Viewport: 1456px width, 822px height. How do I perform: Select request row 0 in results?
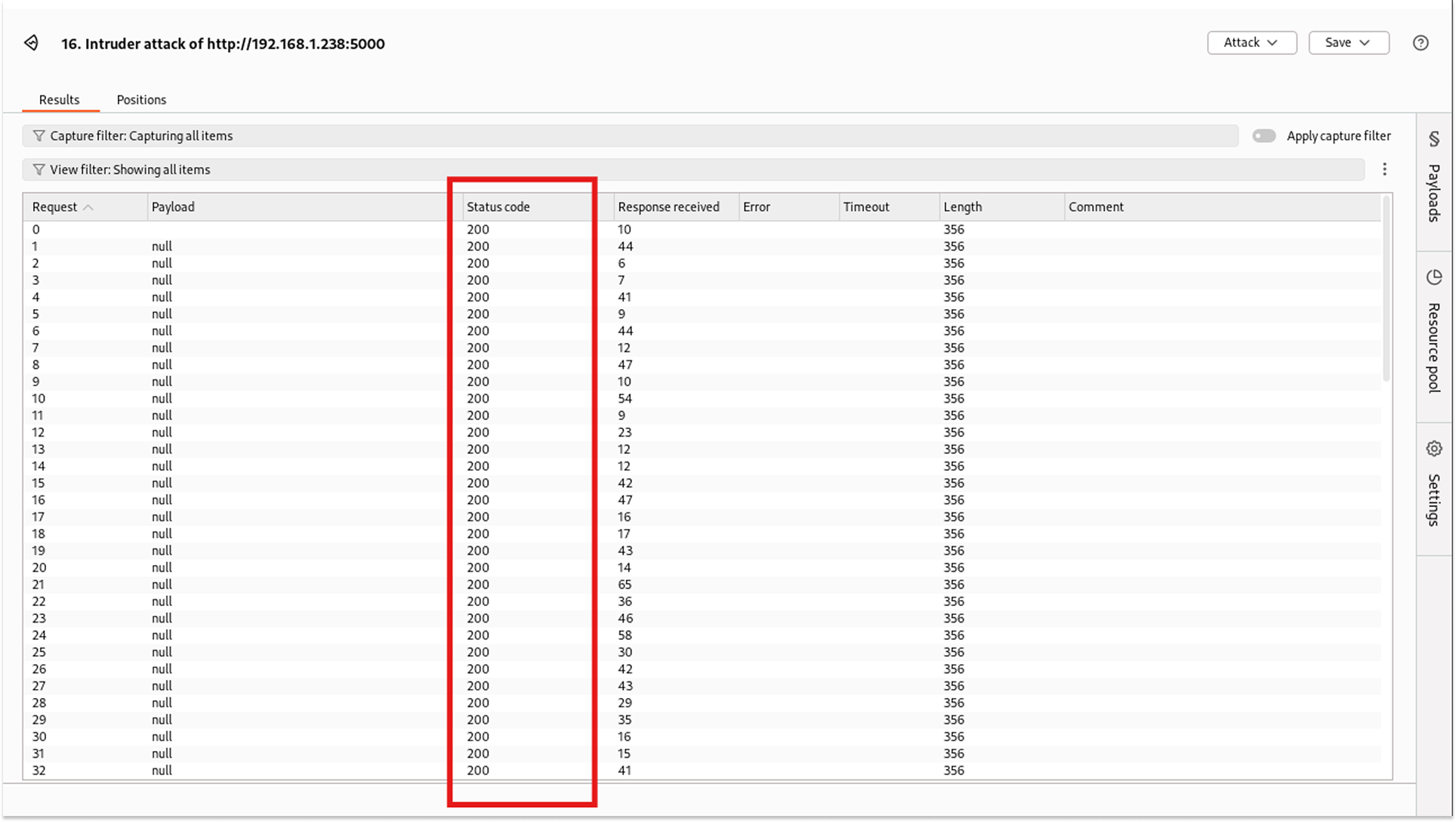click(227, 229)
